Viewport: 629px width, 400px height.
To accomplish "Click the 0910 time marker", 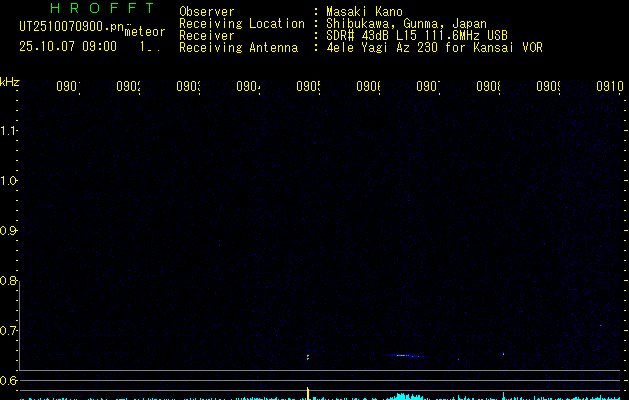I will [608, 87].
